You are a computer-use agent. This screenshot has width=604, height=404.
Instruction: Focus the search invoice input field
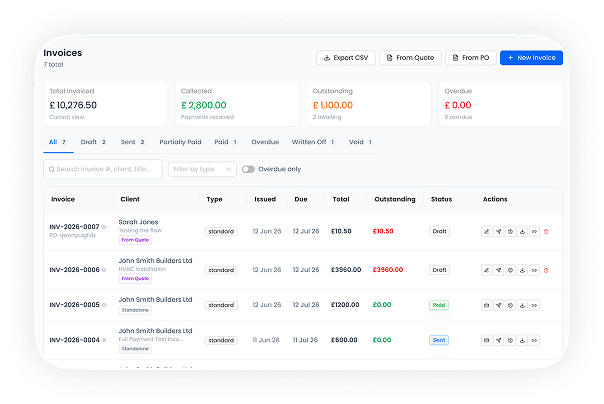click(x=103, y=169)
